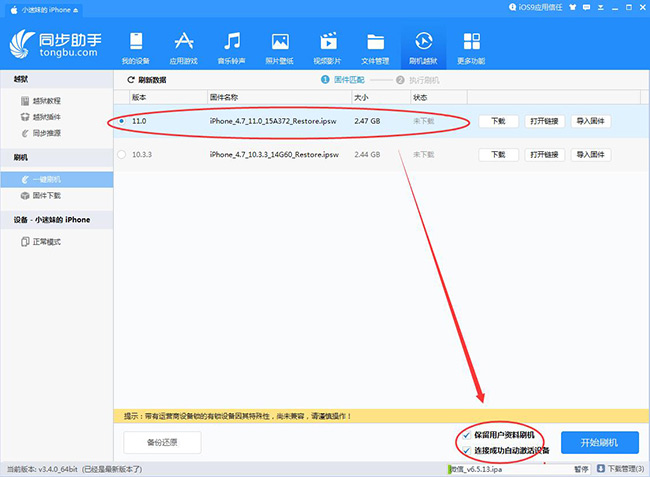Image resolution: width=650 pixels, height=477 pixels.
Task: Click 下载 for the 11.0 firmware
Action: click(x=498, y=121)
